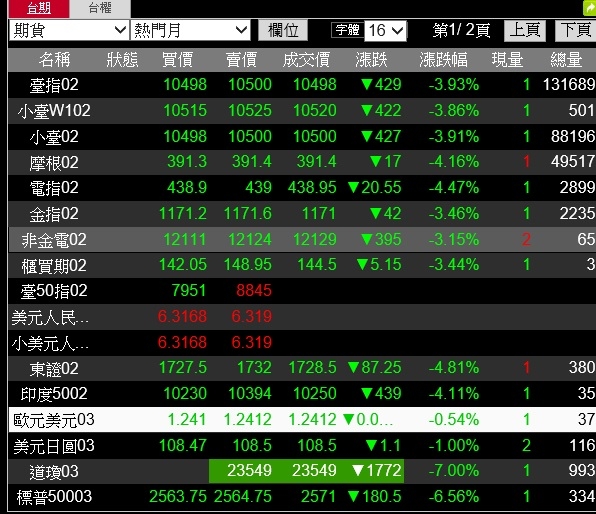Click the 漲跌幅 column header
This screenshot has height=514, width=596.
coord(443,60)
